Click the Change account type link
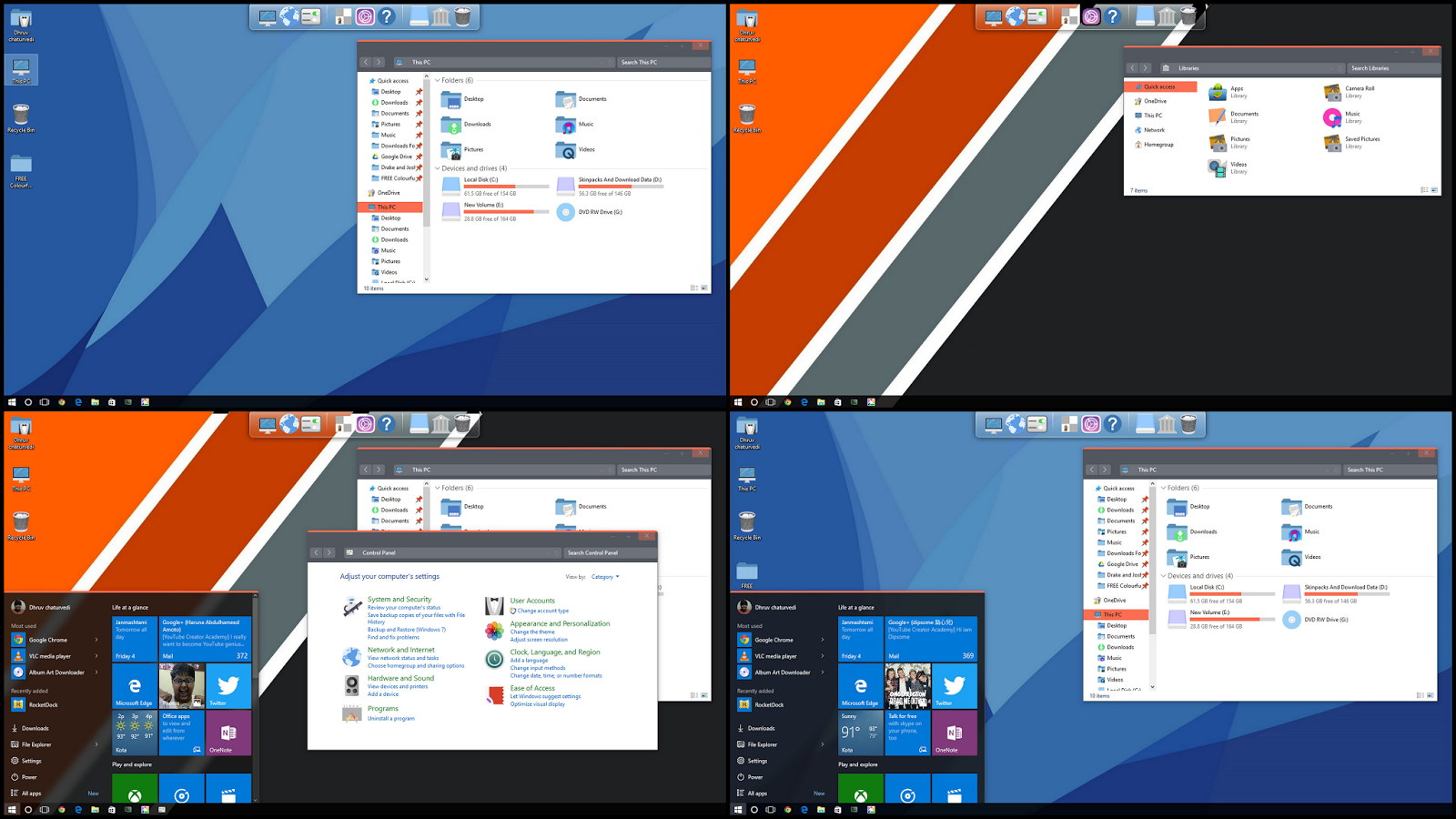This screenshot has height=819, width=1456. point(543,611)
